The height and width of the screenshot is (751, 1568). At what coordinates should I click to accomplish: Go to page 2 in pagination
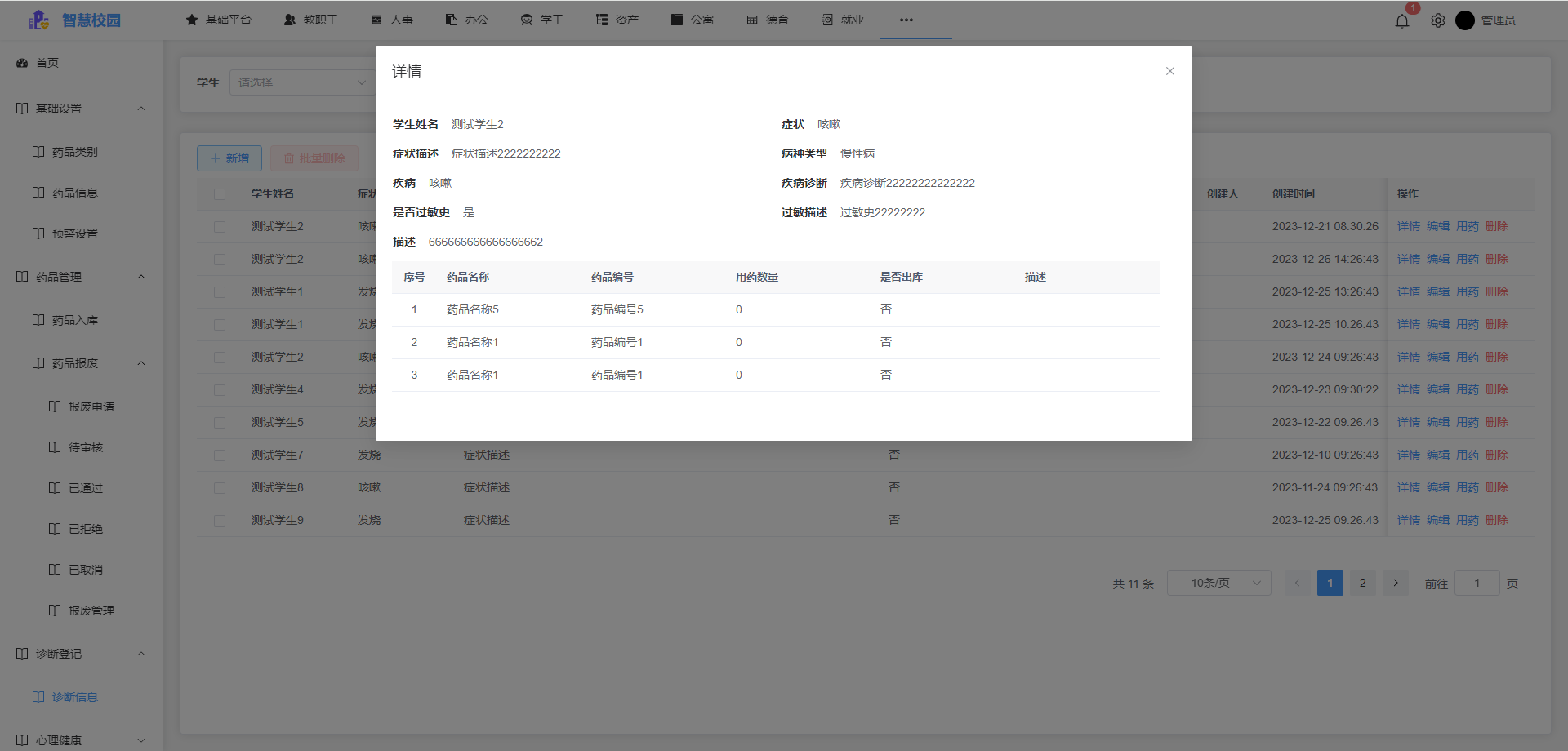1362,583
